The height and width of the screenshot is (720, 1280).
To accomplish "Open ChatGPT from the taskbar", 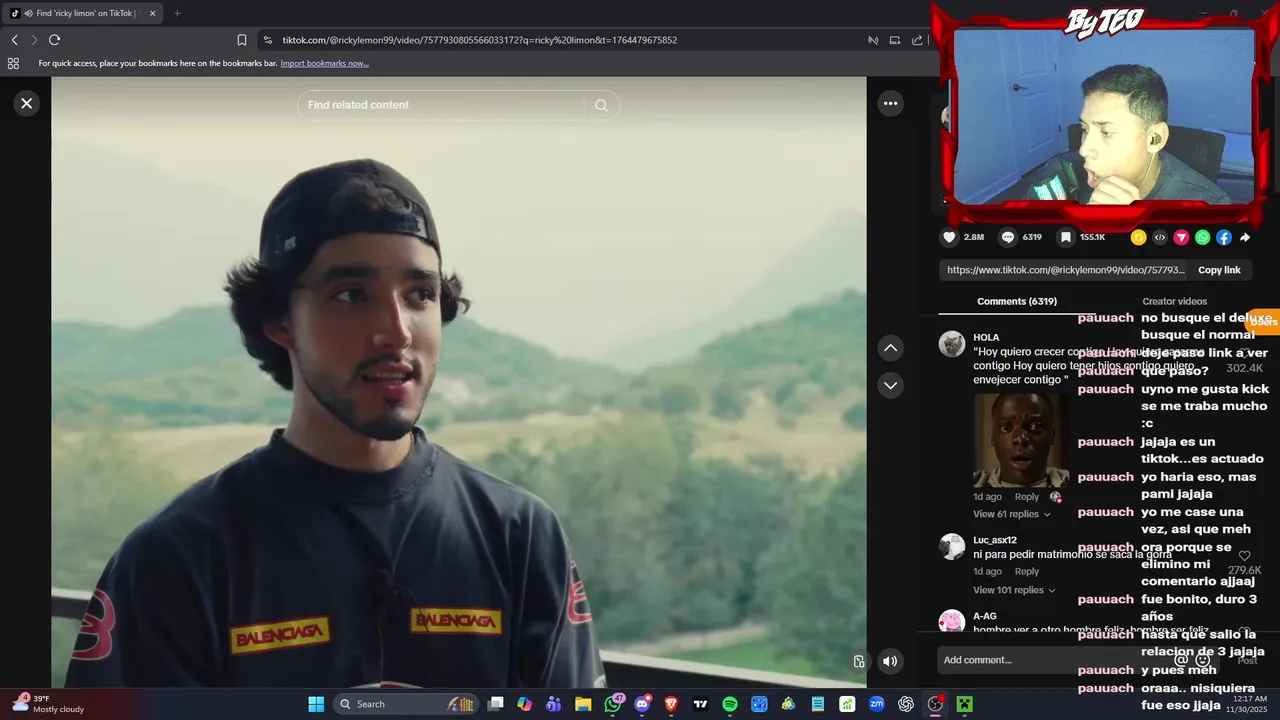I will (x=906, y=704).
